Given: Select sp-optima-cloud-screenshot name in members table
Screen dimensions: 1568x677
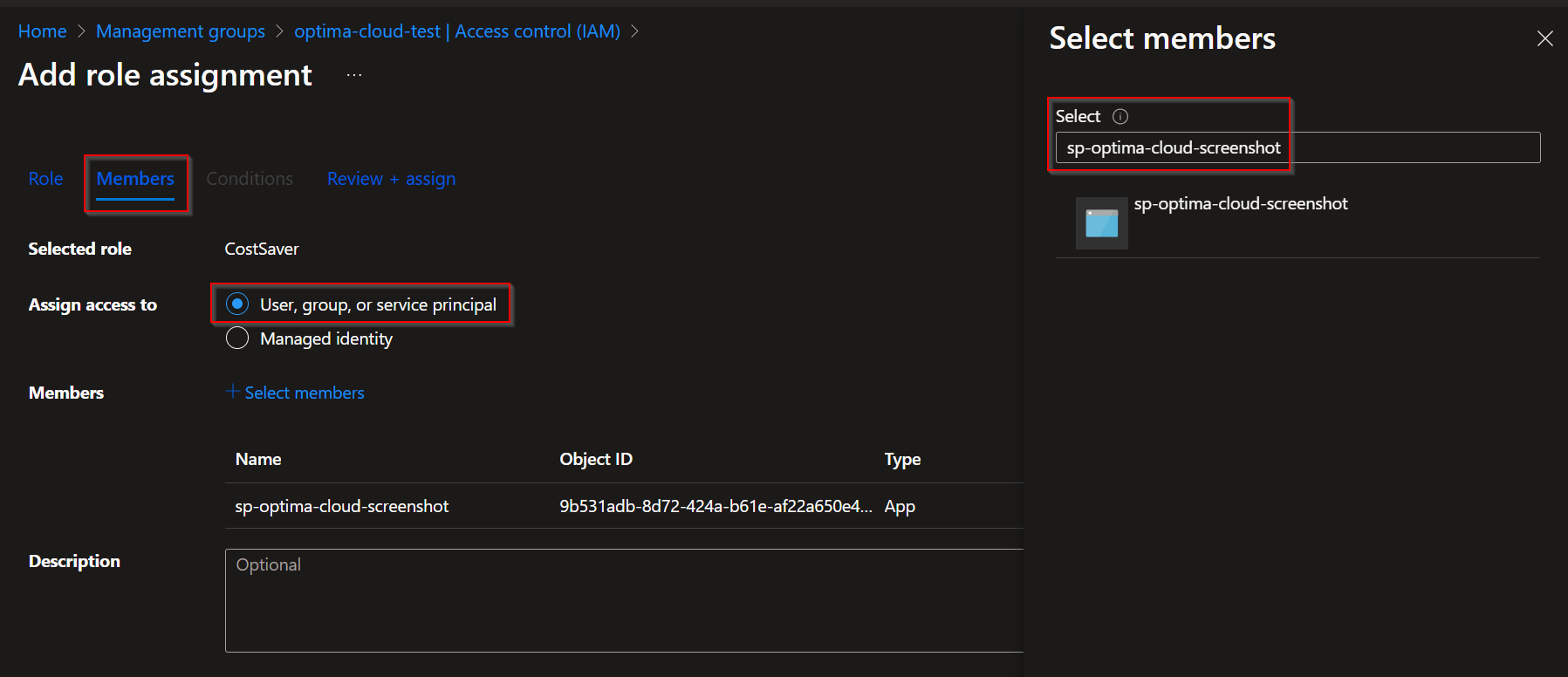Looking at the screenshot, I should (x=342, y=506).
